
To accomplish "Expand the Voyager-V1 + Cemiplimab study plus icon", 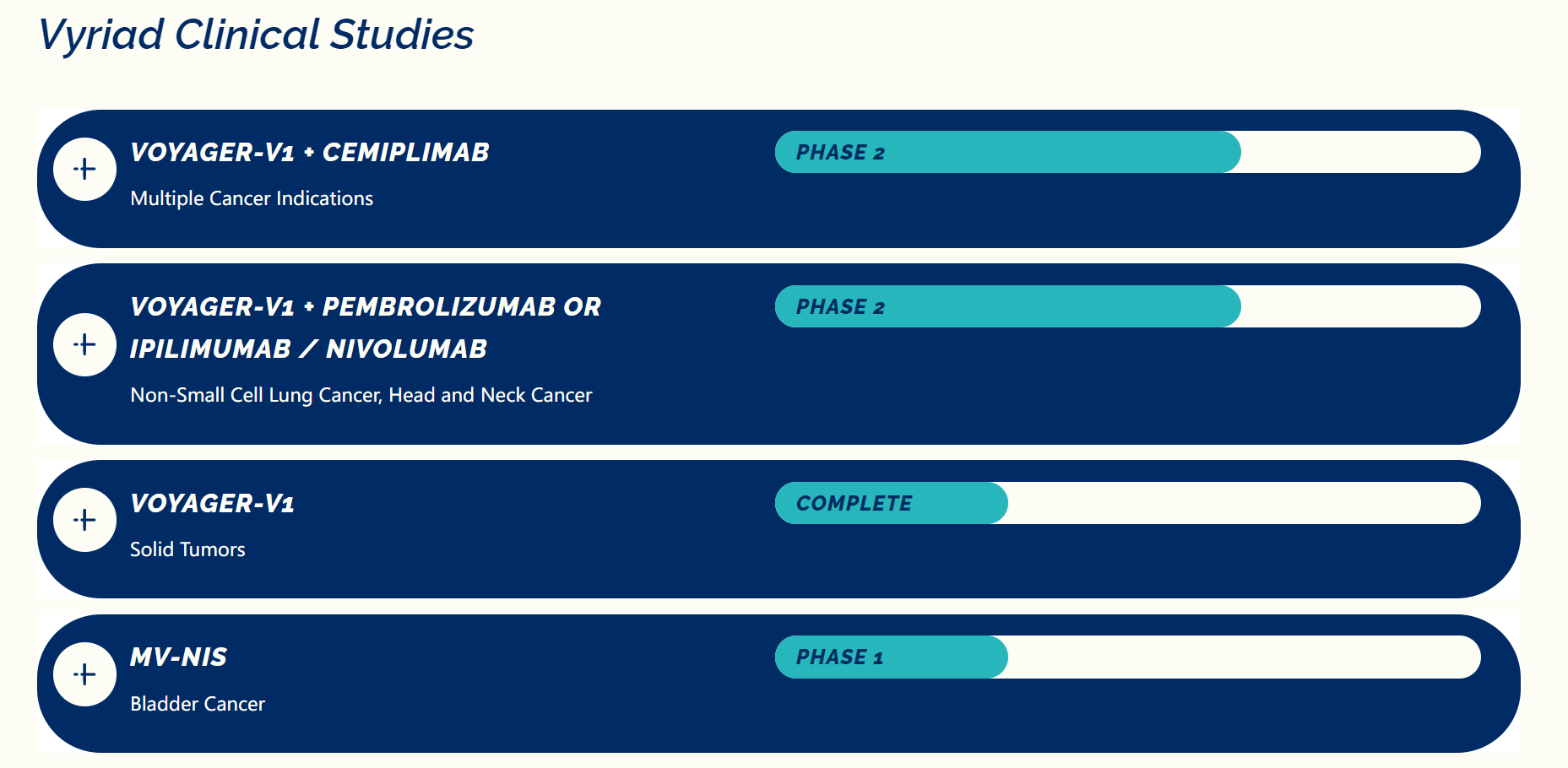I will [84, 170].
